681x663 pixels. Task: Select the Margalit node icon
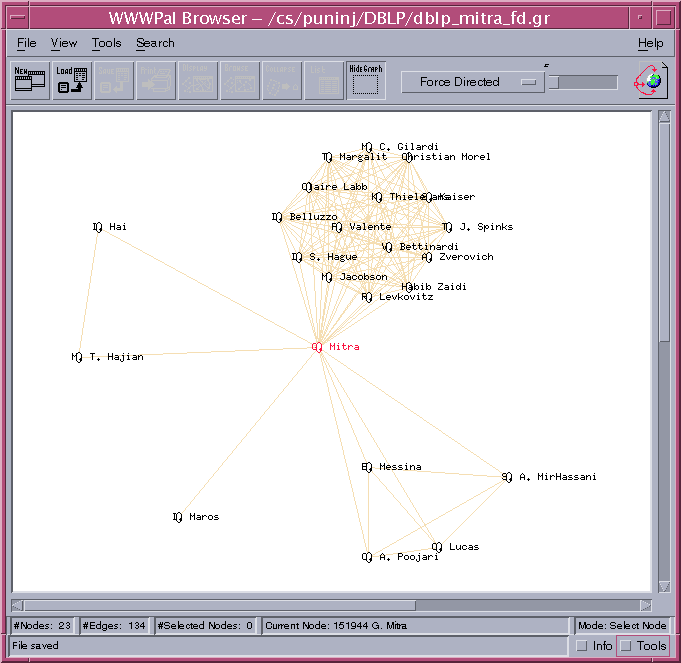click(x=327, y=157)
